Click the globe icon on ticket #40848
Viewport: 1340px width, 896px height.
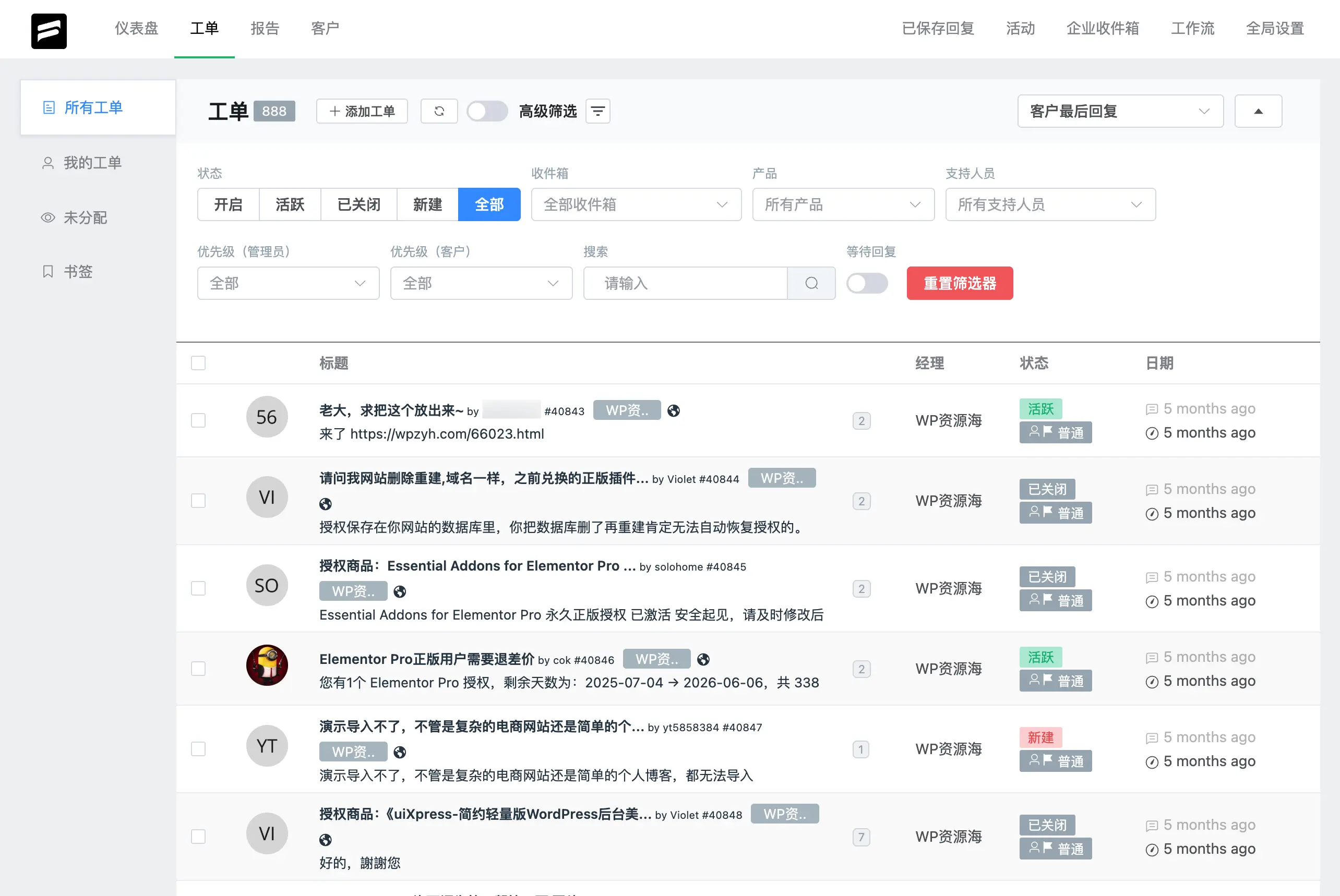tap(325, 840)
